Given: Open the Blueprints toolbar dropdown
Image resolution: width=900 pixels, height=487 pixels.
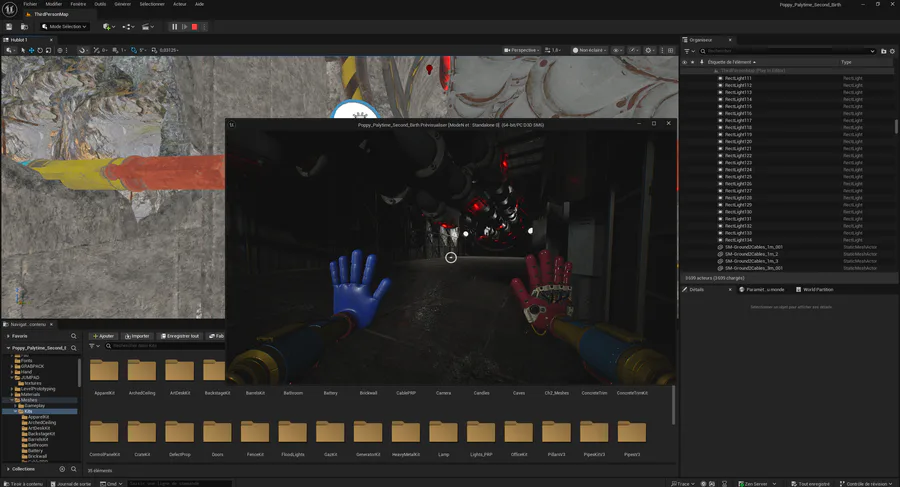Looking at the screenshot, I should (129, 26).
